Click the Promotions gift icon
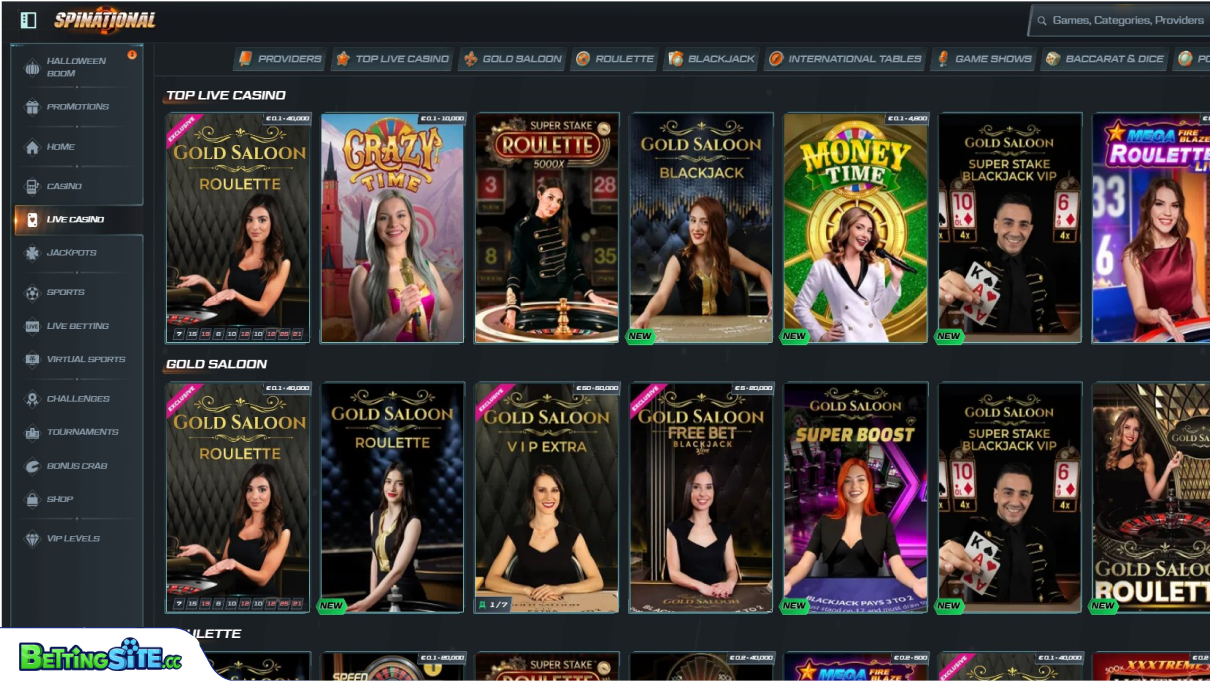The image size is (1210, 681). click(33, 107)
